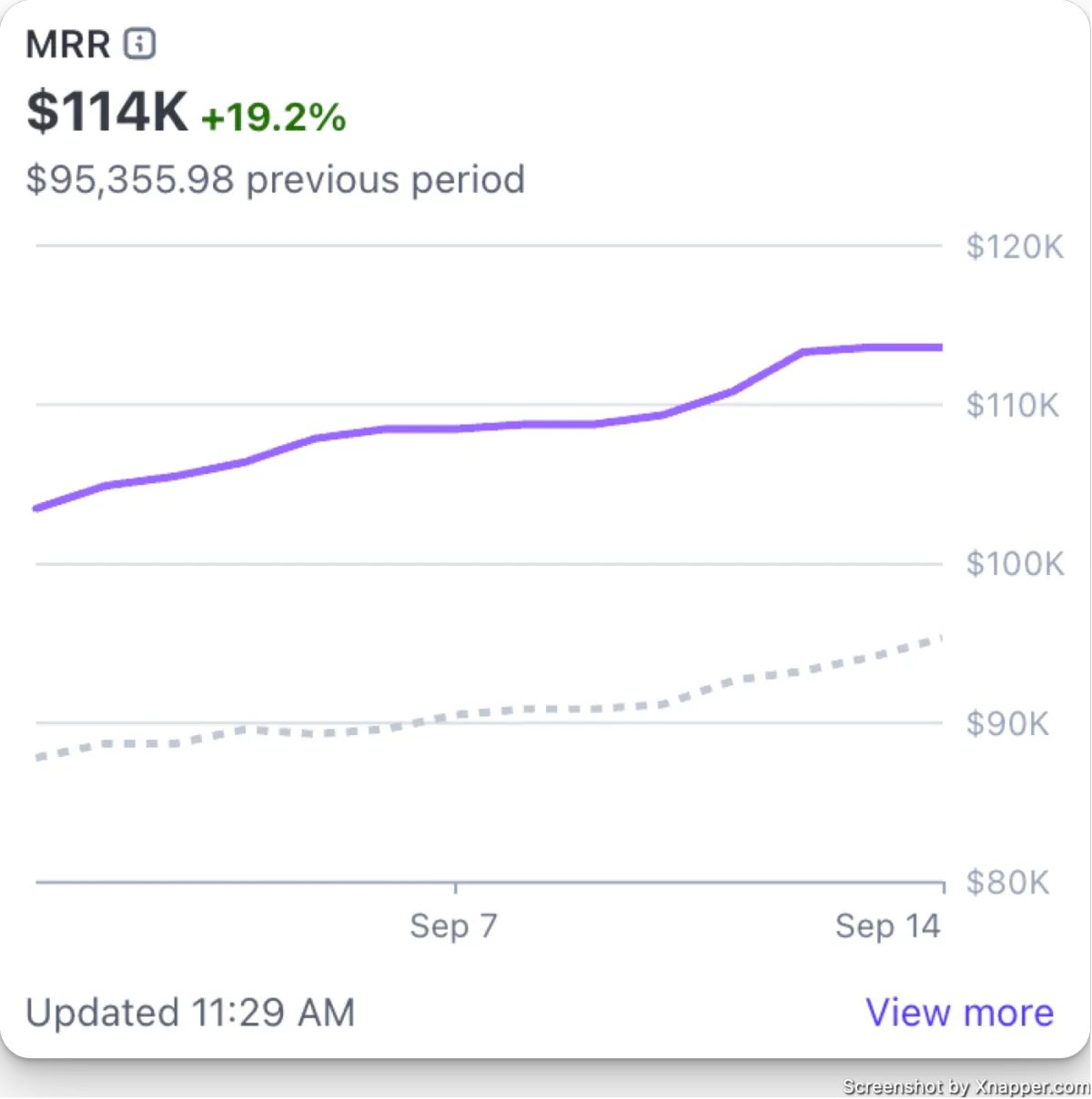The height and width of the screenshot is (1099, 1092).
Task: Click the dotted gray line's left starting point
Action: (39, 757)
